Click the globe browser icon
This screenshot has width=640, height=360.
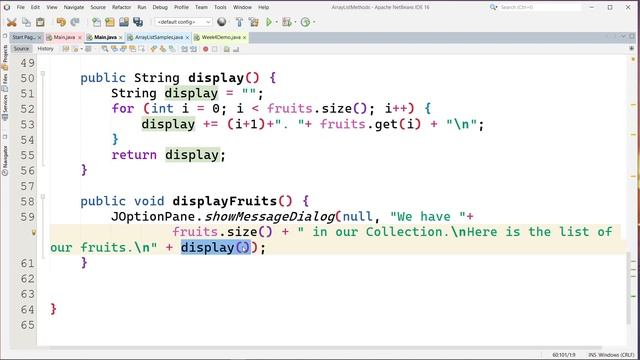point(222,22)
